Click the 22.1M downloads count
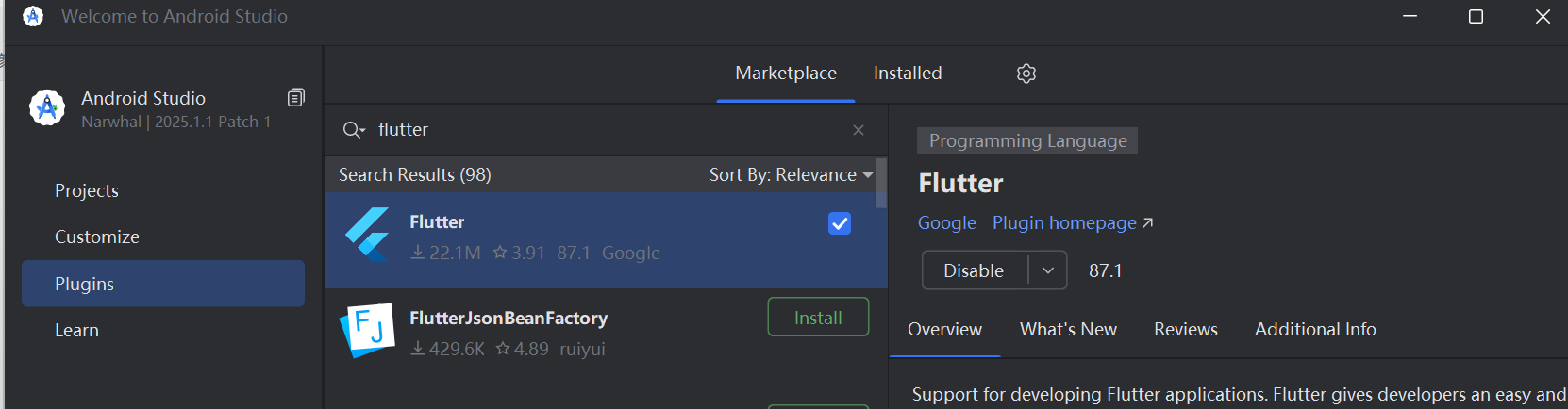Screen dimensions: 1568x409 click(445, 253)
